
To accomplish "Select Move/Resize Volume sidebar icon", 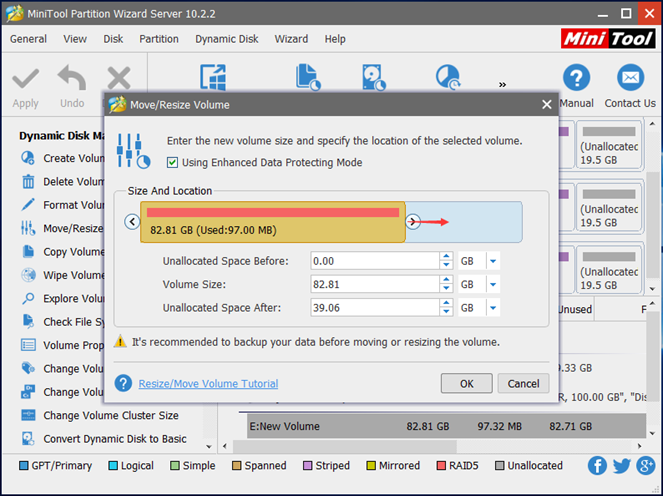I will coord(28,228).
